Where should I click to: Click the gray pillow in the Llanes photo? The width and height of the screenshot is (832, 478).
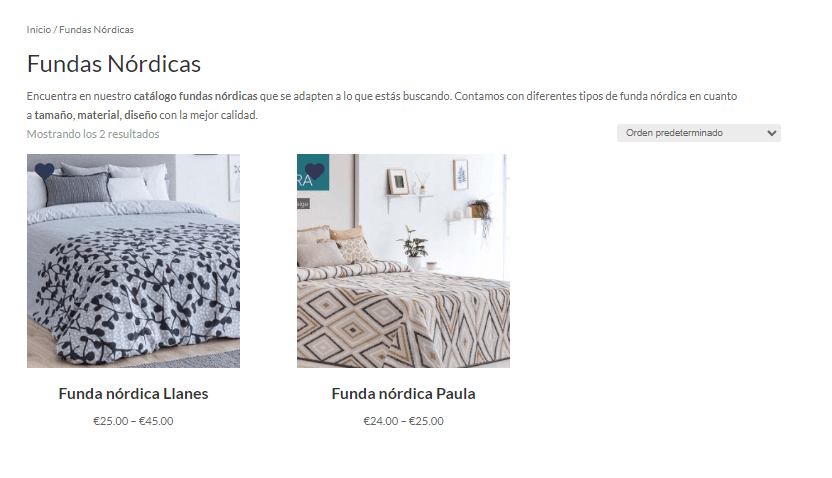pyautogui.click(x=77, y=189)
